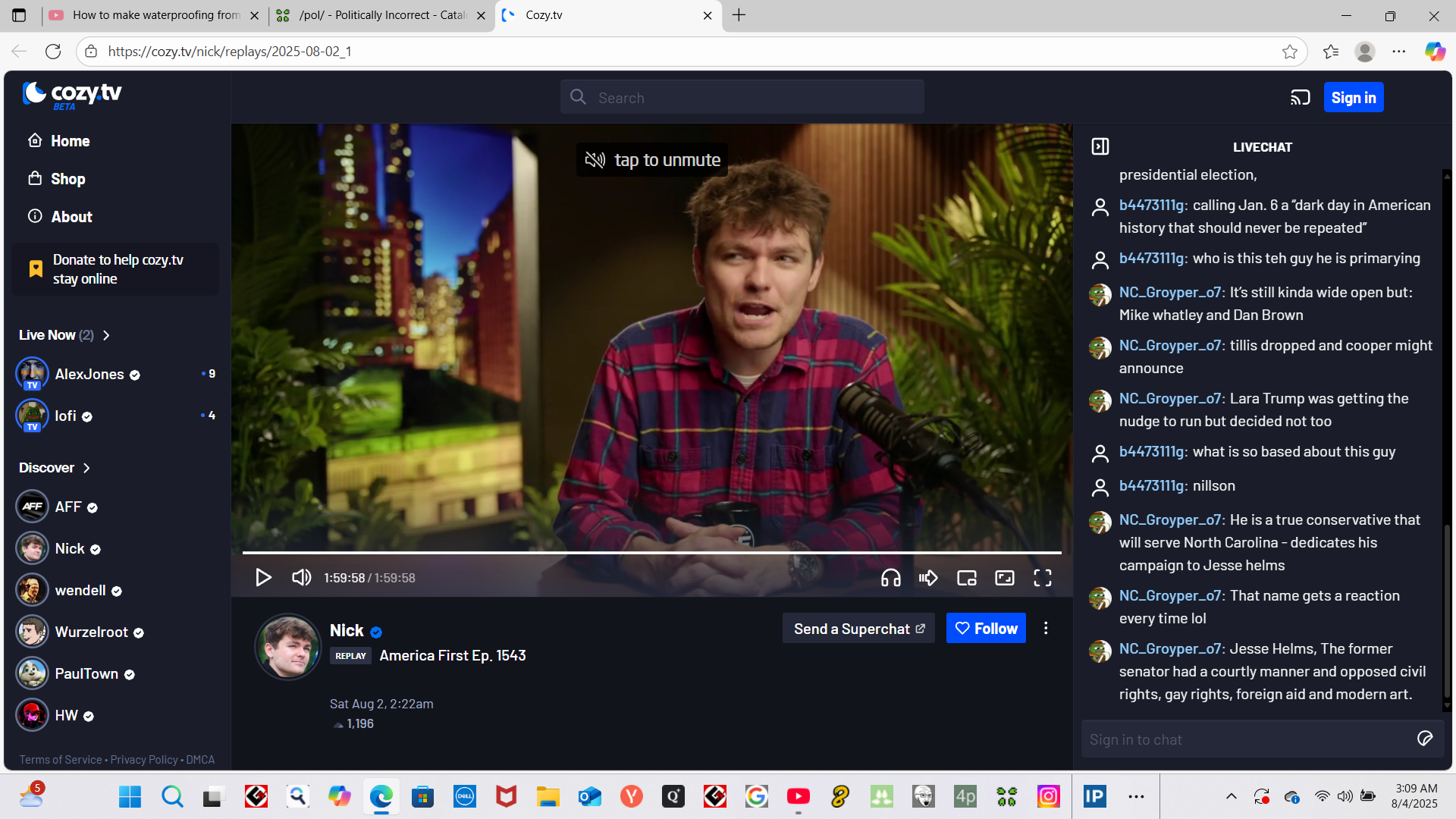Open HW channel
The height and width of the screenshot is (819, 1456).
point(55,716)
